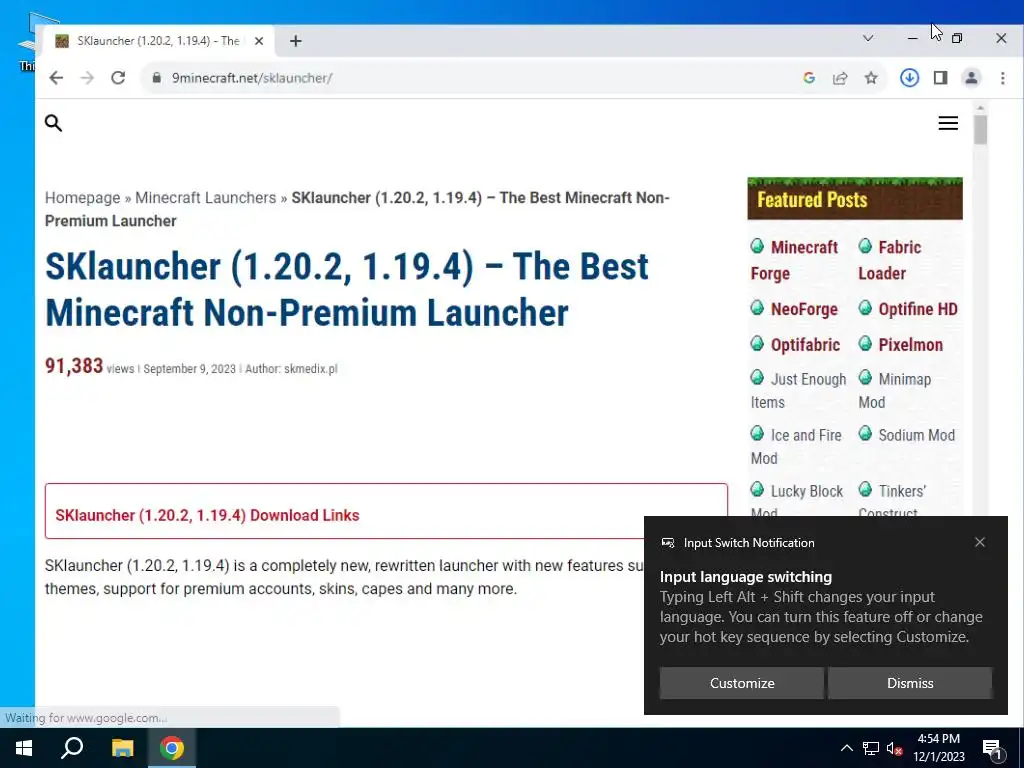Click the muted volume tray icon

[x=895, y=748]
